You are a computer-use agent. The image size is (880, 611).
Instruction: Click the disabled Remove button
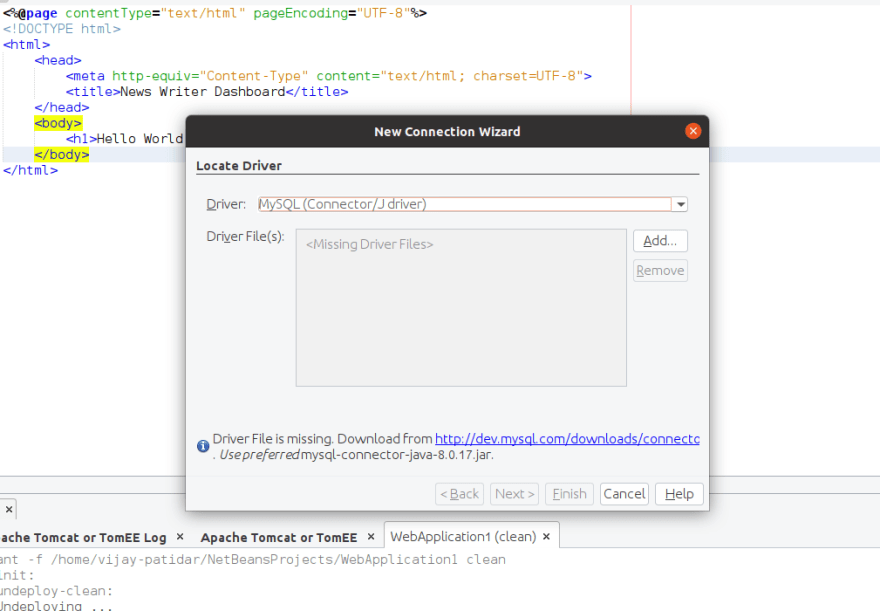point(660,270)
